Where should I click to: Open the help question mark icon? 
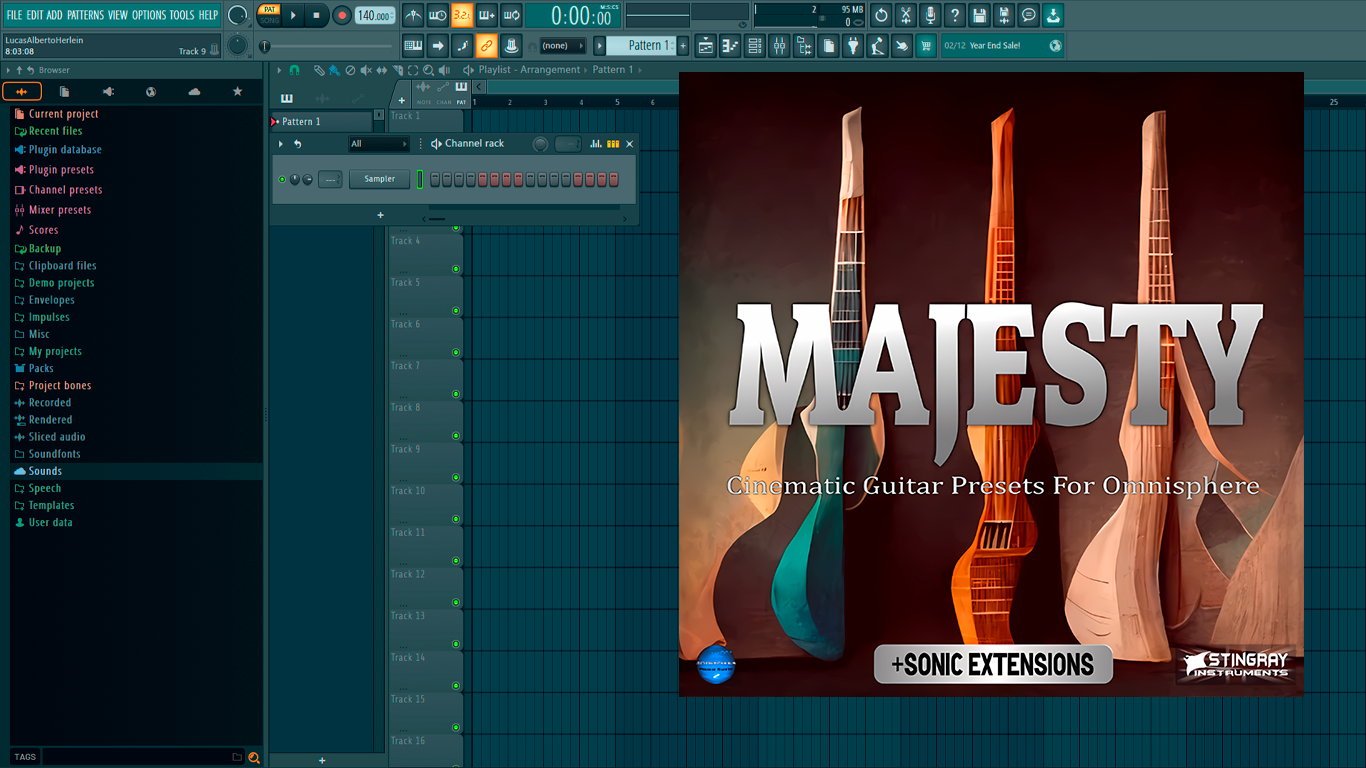click(955, 15)
